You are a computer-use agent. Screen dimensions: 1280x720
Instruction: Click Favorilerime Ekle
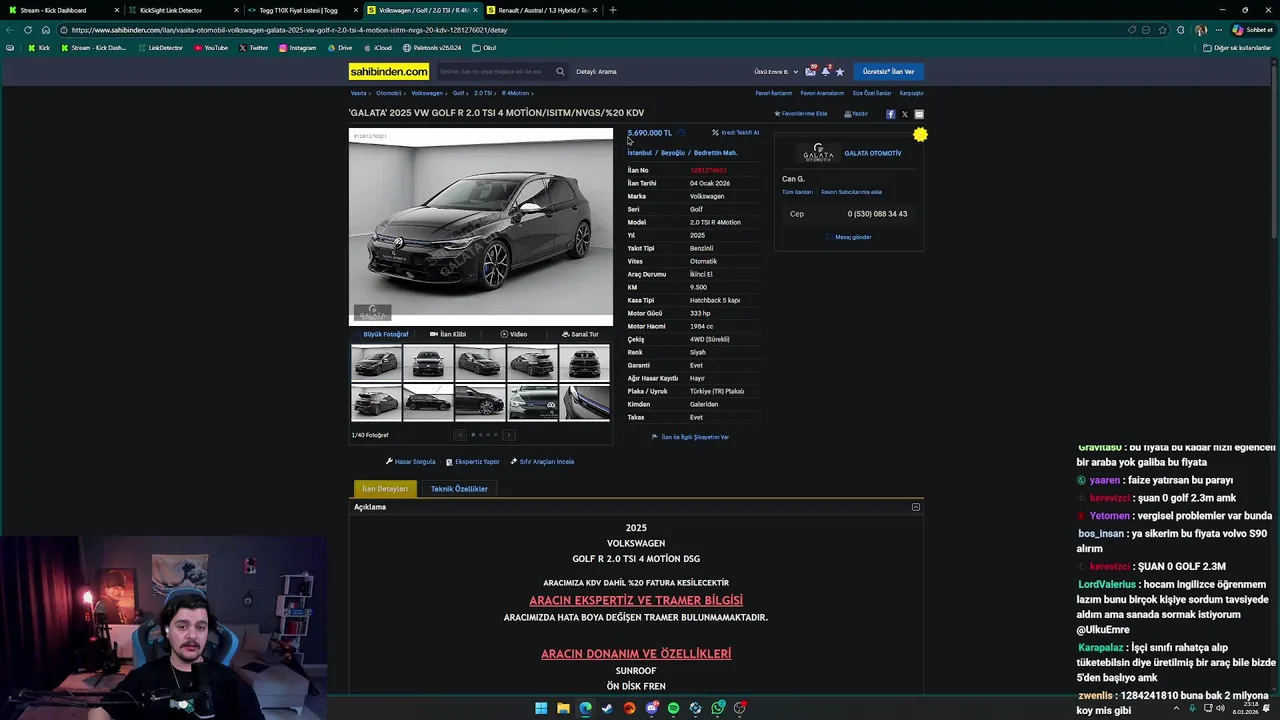pos(801,114)
